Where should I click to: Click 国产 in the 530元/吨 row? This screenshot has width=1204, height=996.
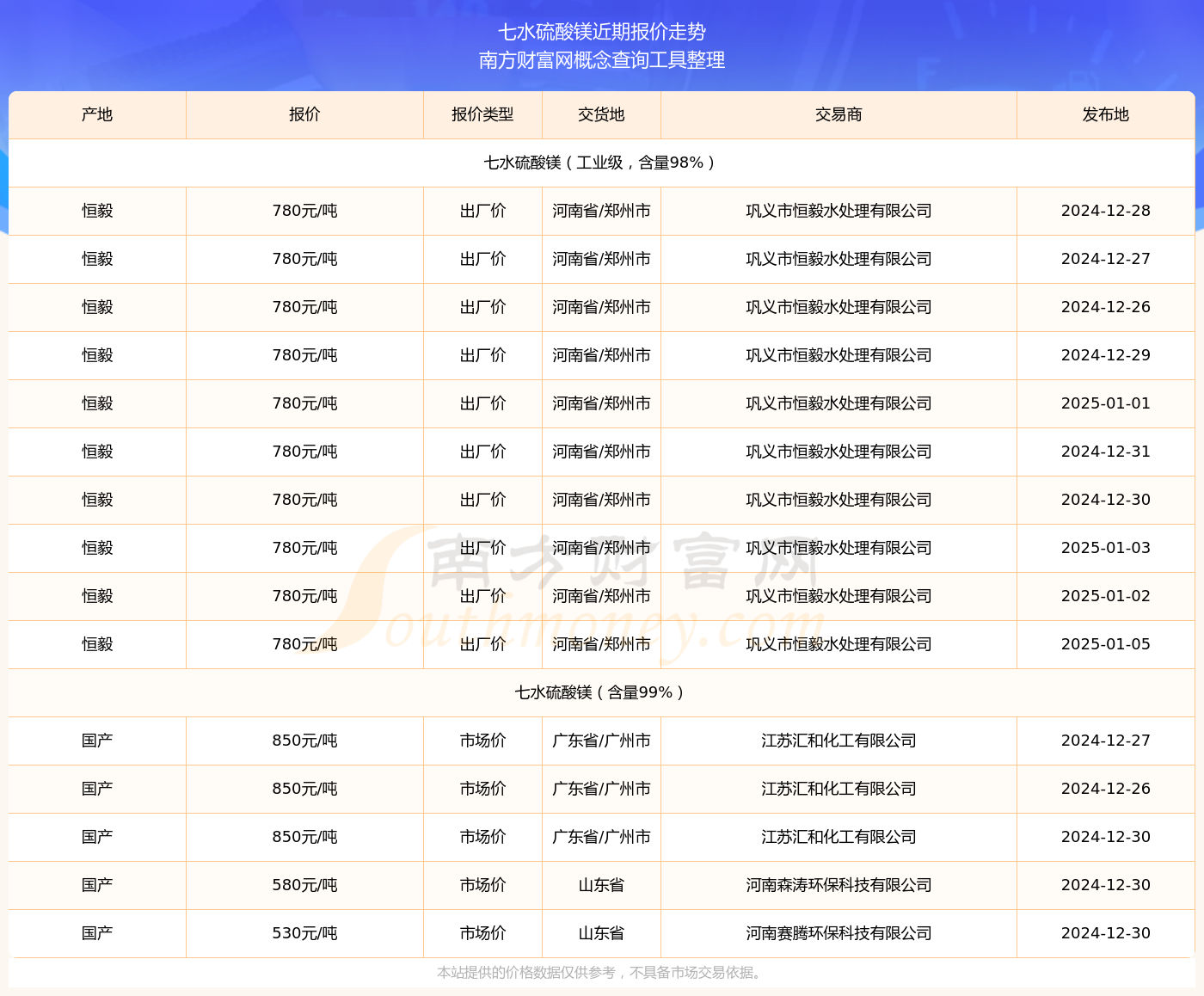click(97, 933)
